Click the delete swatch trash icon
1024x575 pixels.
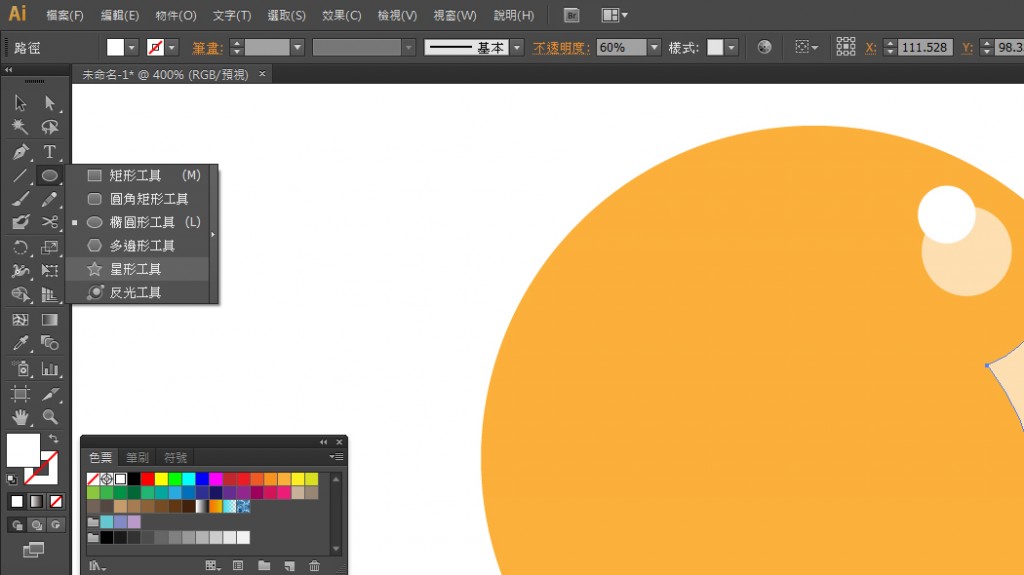click(314, 566)
